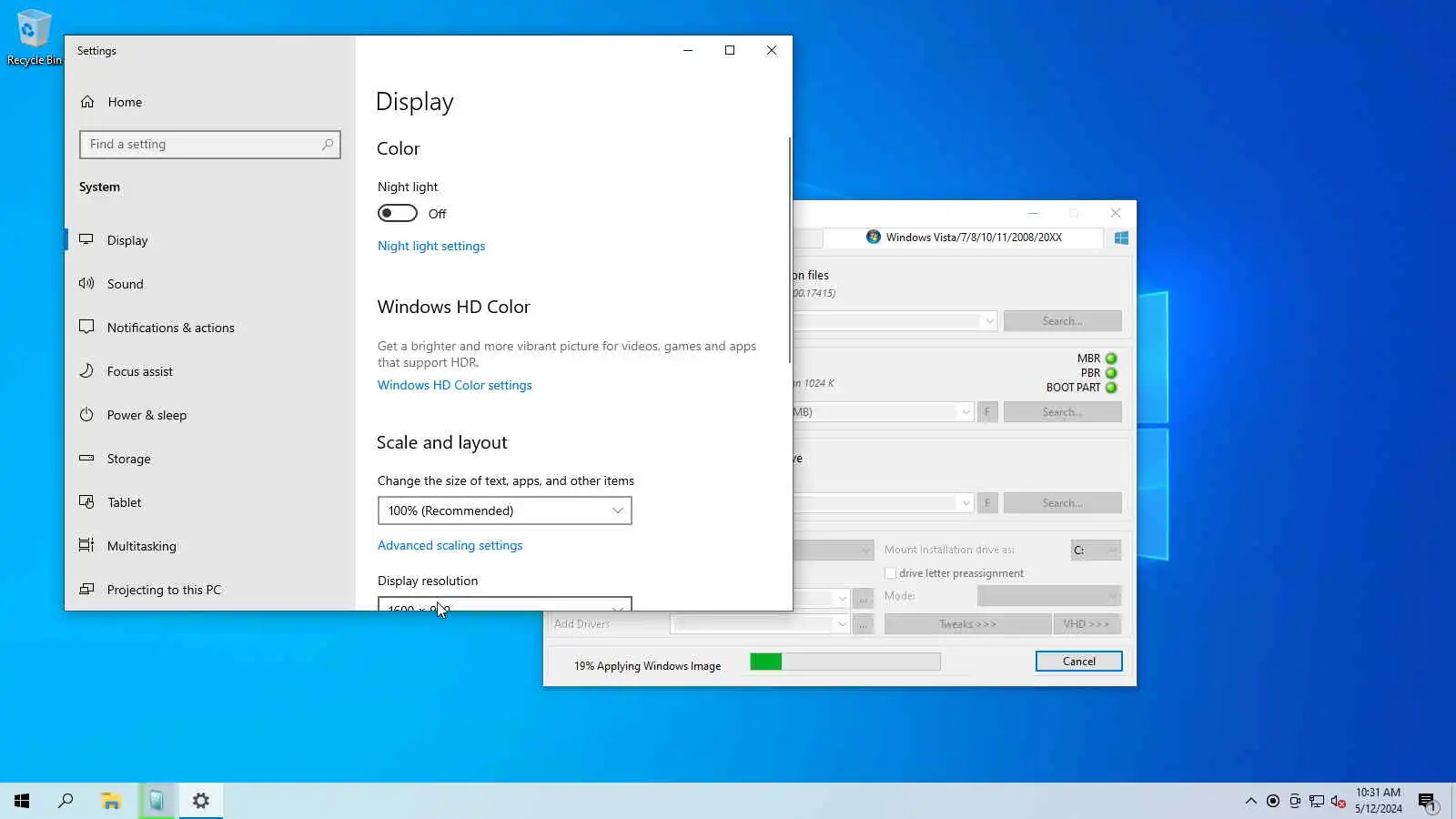Select Display in the Settings sidebar
This screenshot has width=1456, height=819.
(x=209, y=240)
